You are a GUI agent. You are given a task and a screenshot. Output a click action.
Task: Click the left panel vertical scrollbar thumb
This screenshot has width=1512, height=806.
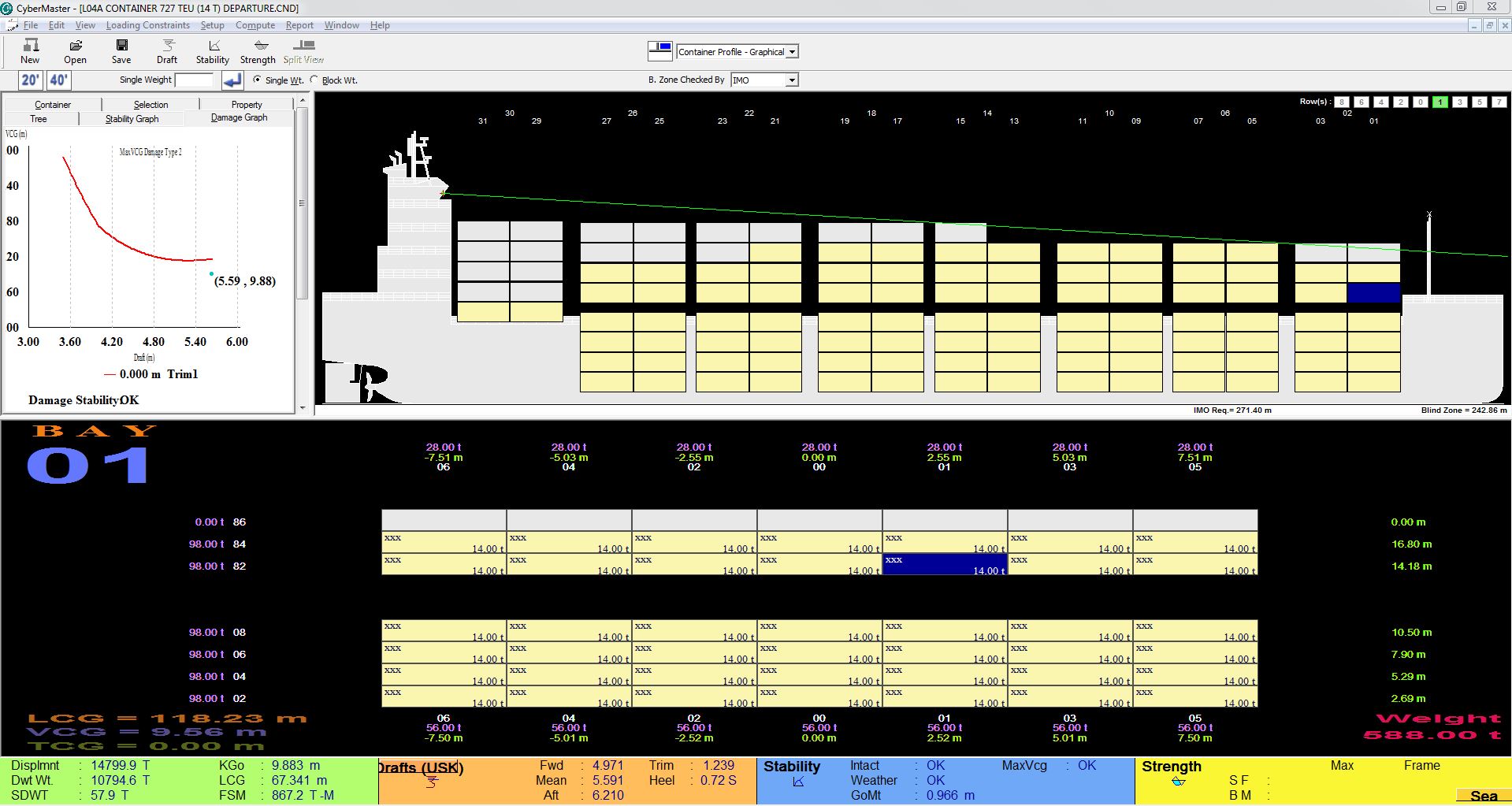pyautogui.click(x=303, y=203)
